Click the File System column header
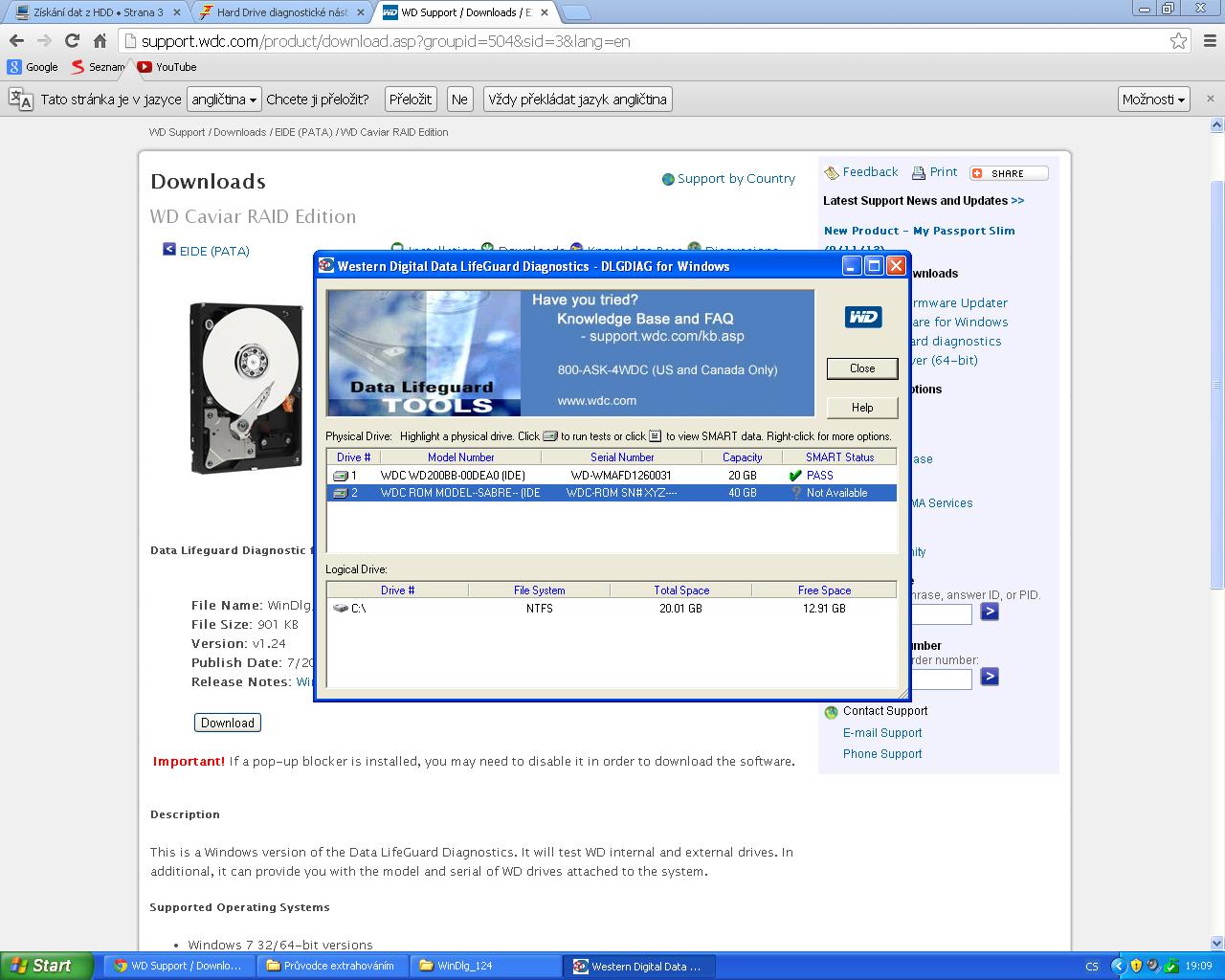The image size is (1225, 980). pos(539,590)
